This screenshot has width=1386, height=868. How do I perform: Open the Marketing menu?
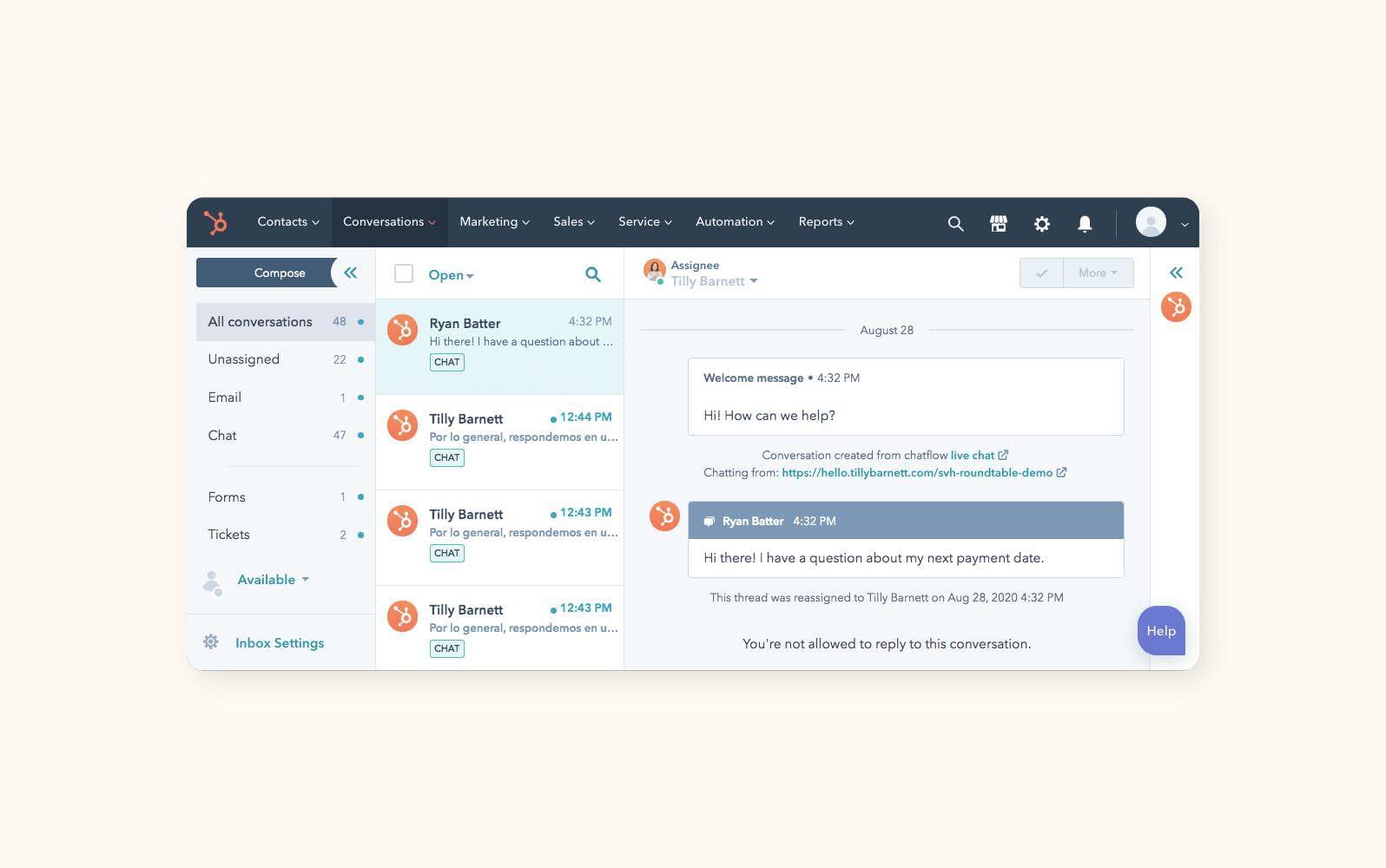point(494,222)
